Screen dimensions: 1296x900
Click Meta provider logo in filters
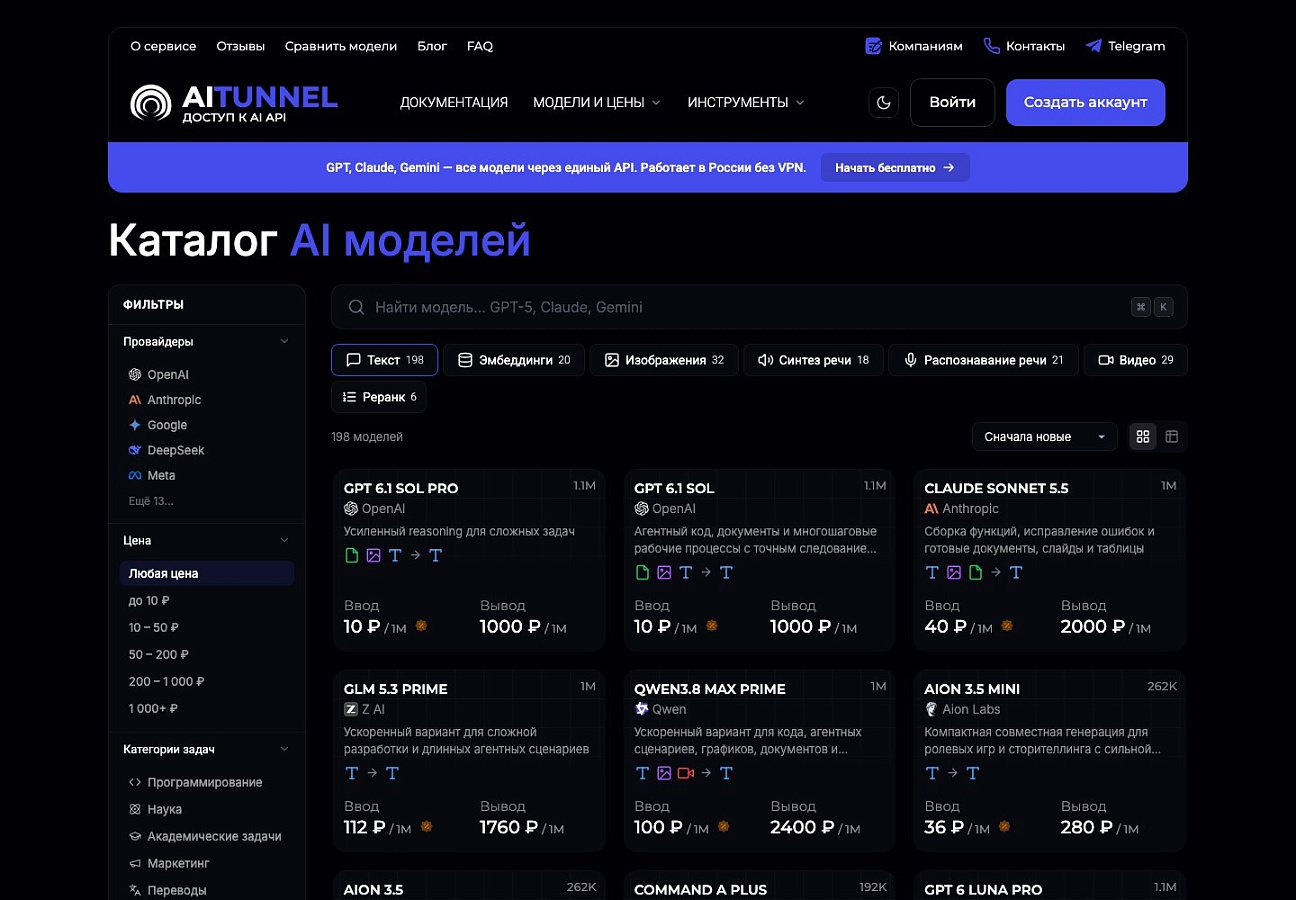coord(135,476)
